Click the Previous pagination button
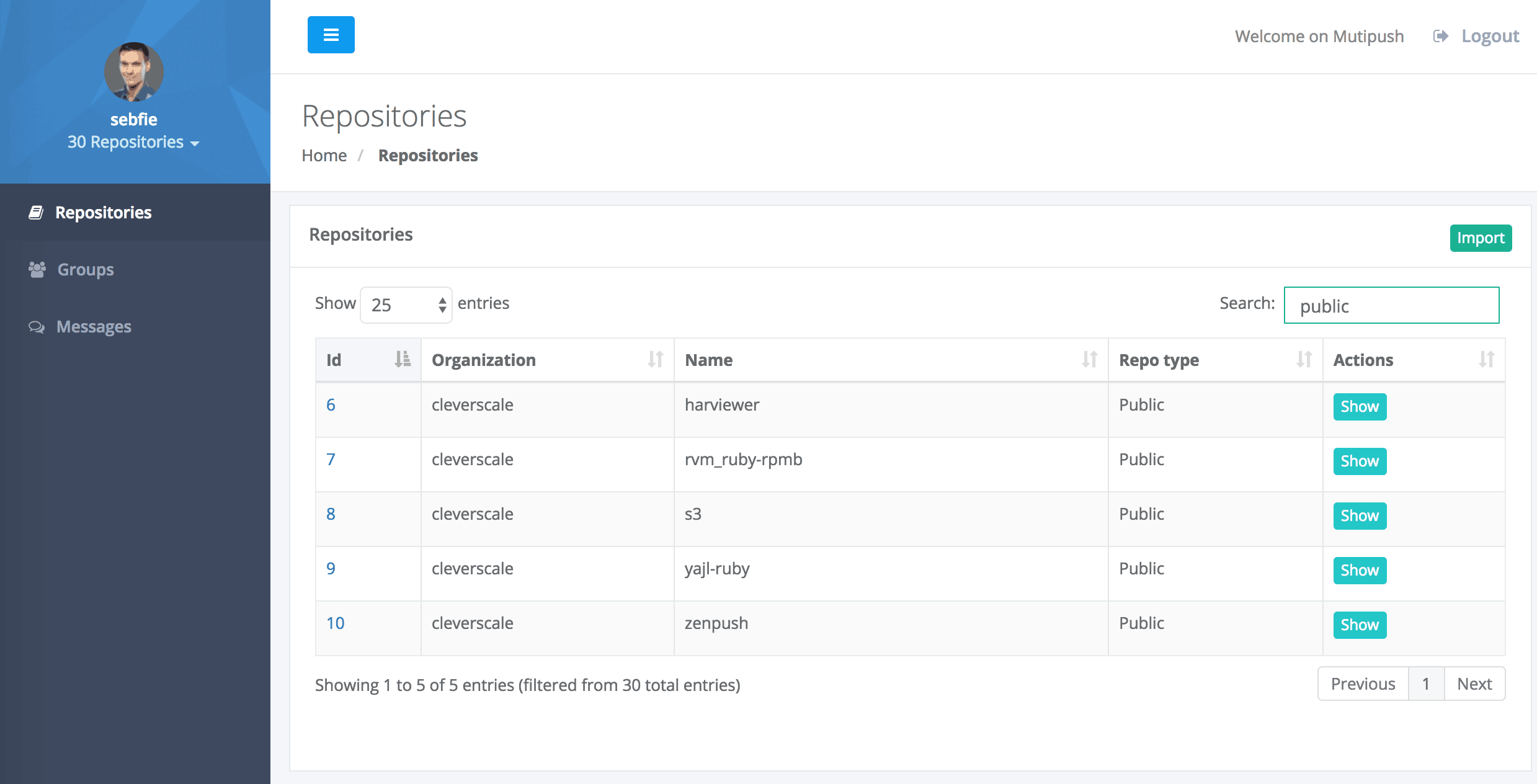1537x784 pixels. pos(1363,684)
